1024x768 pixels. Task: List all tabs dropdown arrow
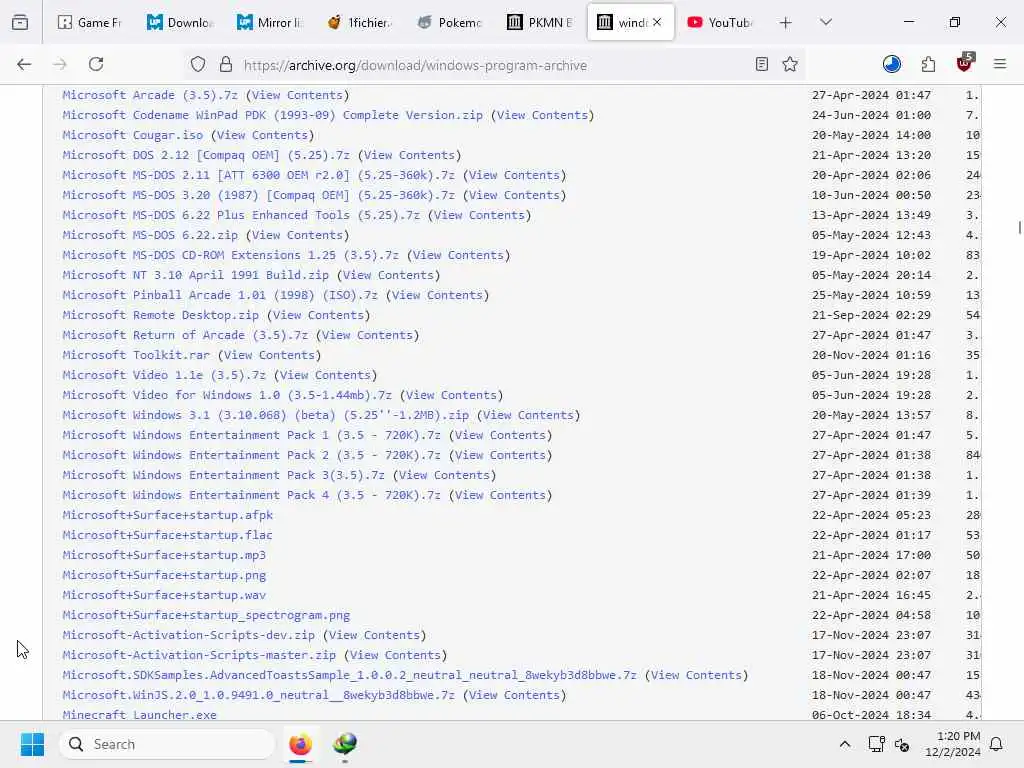(826, 22)
